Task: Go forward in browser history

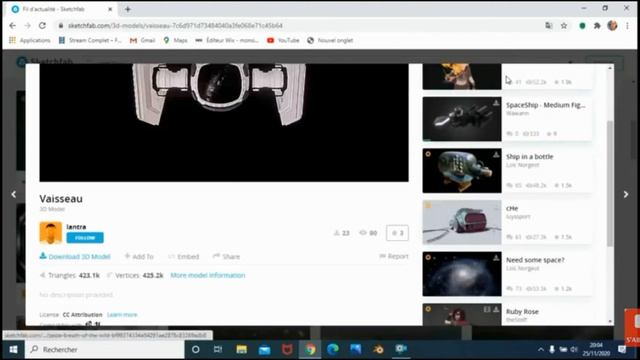Action: [x=27, y=25]
